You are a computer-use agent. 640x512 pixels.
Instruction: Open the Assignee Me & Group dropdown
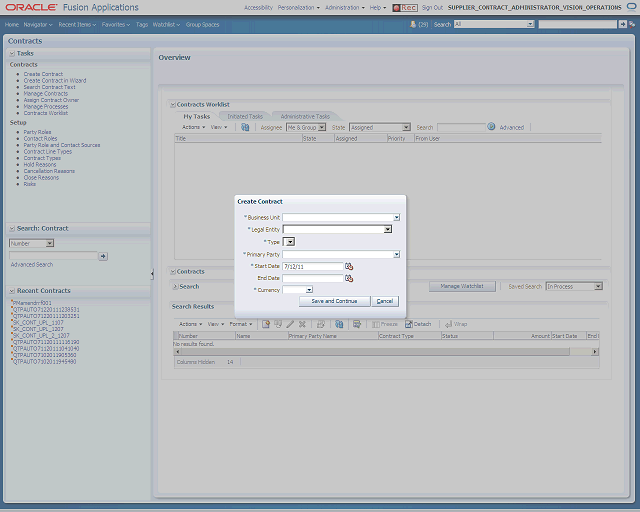(x=306, y=127)
